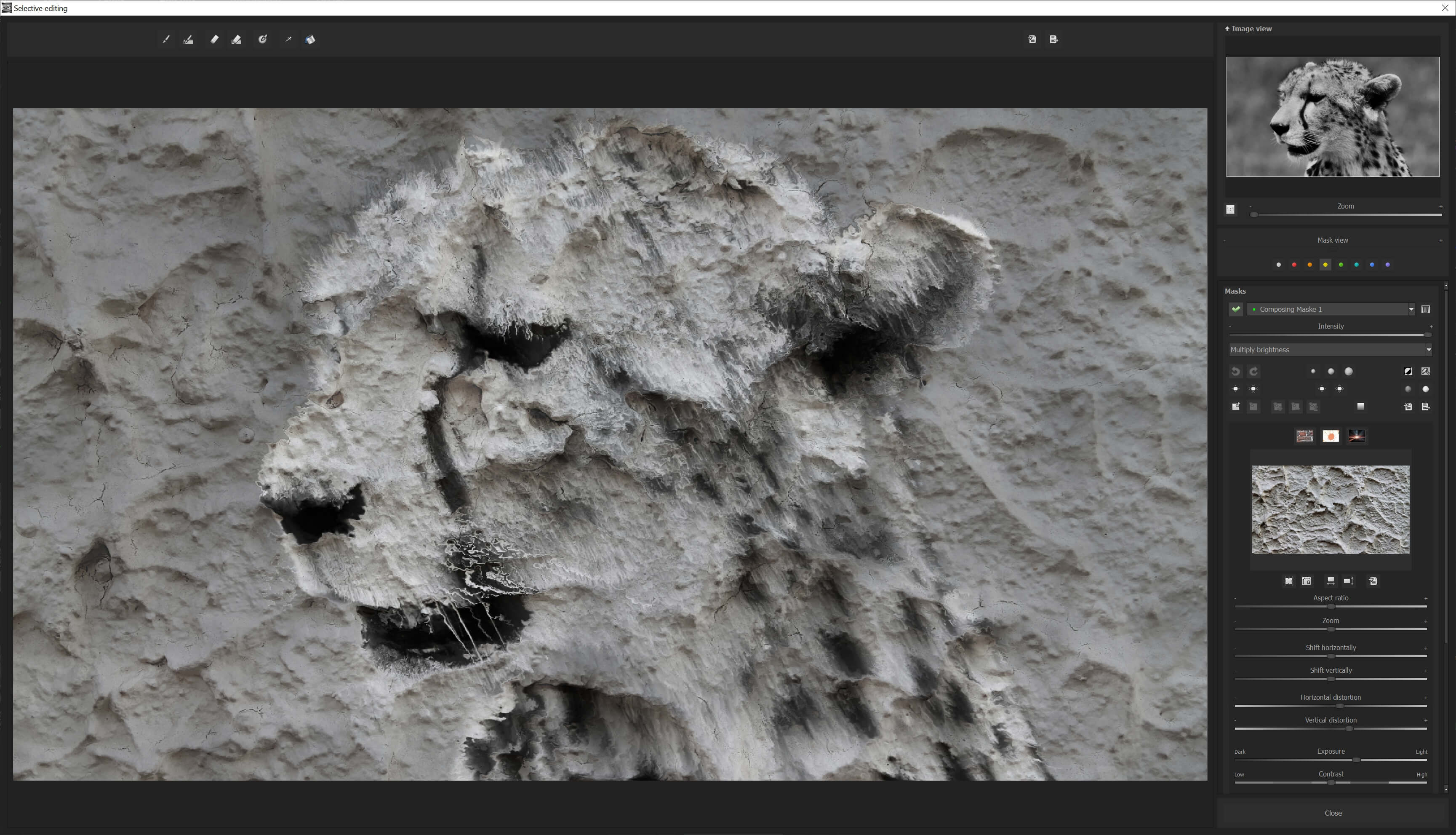This screenshot has width=1456, height=835.
Task: Activate the eraser tool
Action: 215,39
